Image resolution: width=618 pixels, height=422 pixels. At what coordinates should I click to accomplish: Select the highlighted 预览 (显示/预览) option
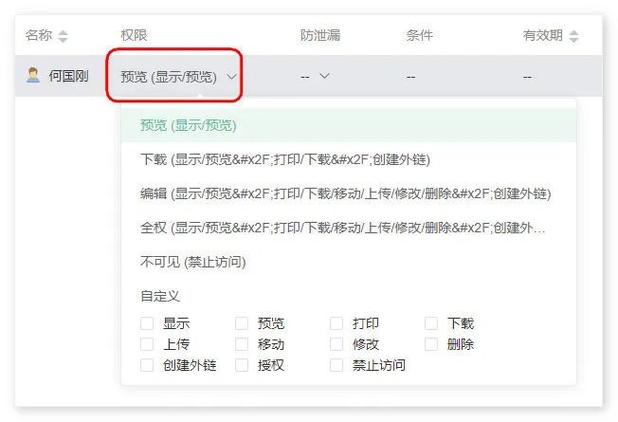pyautogui.click(x=348, y=125)
